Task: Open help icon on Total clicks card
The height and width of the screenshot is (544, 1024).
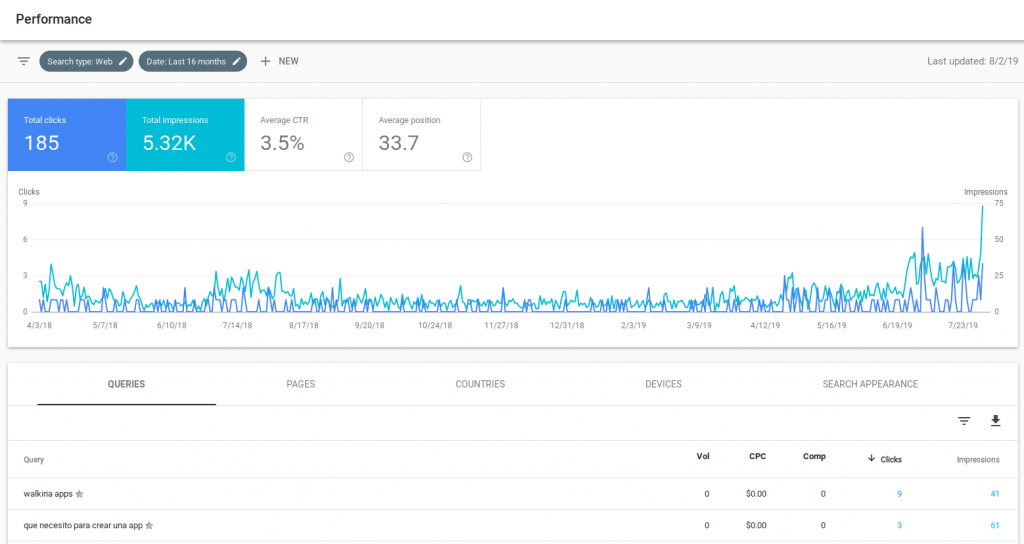Action: coord(112,157)
